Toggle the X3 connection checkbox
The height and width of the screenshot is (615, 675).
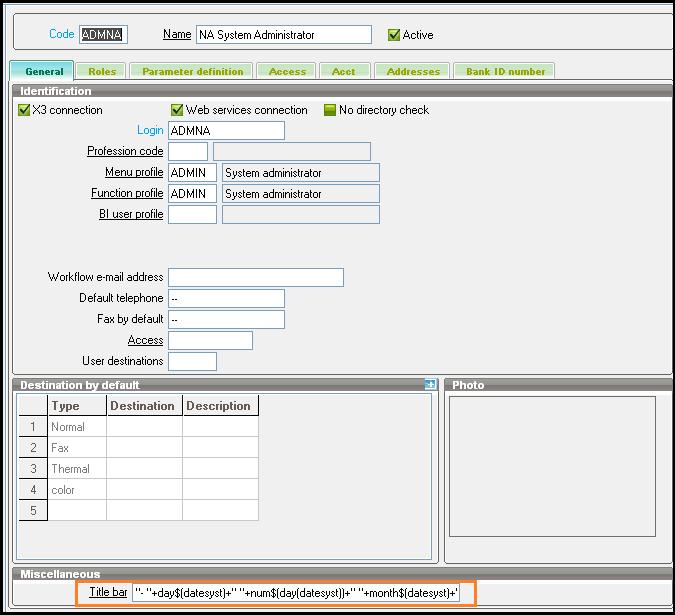[24, 110]
